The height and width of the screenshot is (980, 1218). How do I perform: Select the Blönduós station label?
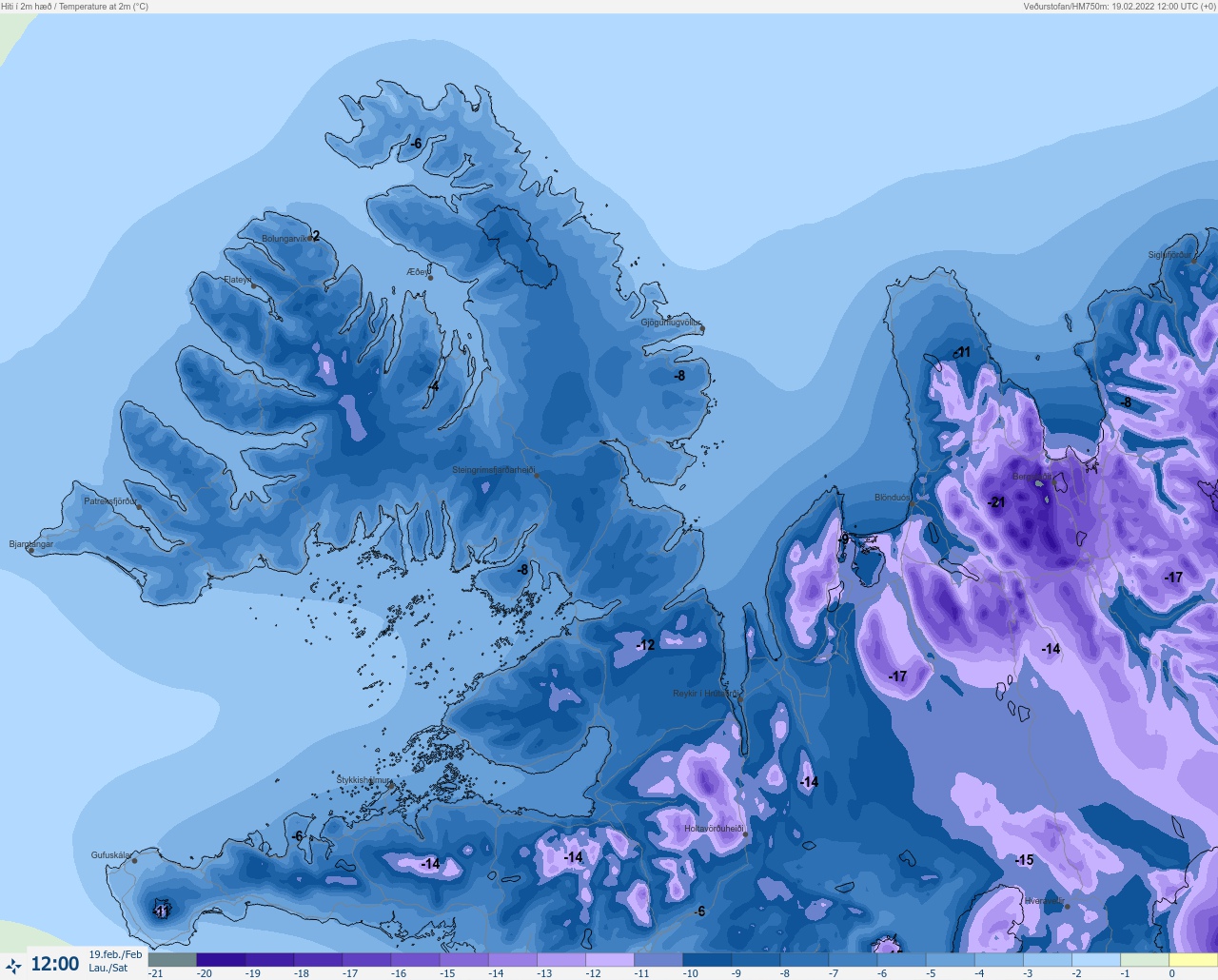pos(893,498)
